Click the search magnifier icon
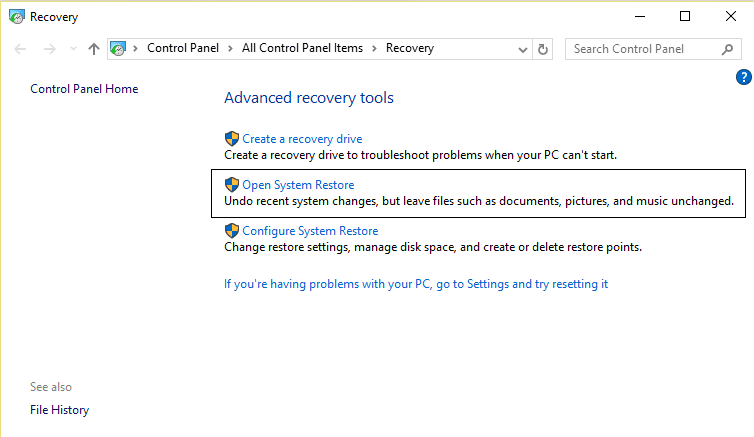Image resolution: width=754 pixels, height=437 pixels. (x=727, y=49)
